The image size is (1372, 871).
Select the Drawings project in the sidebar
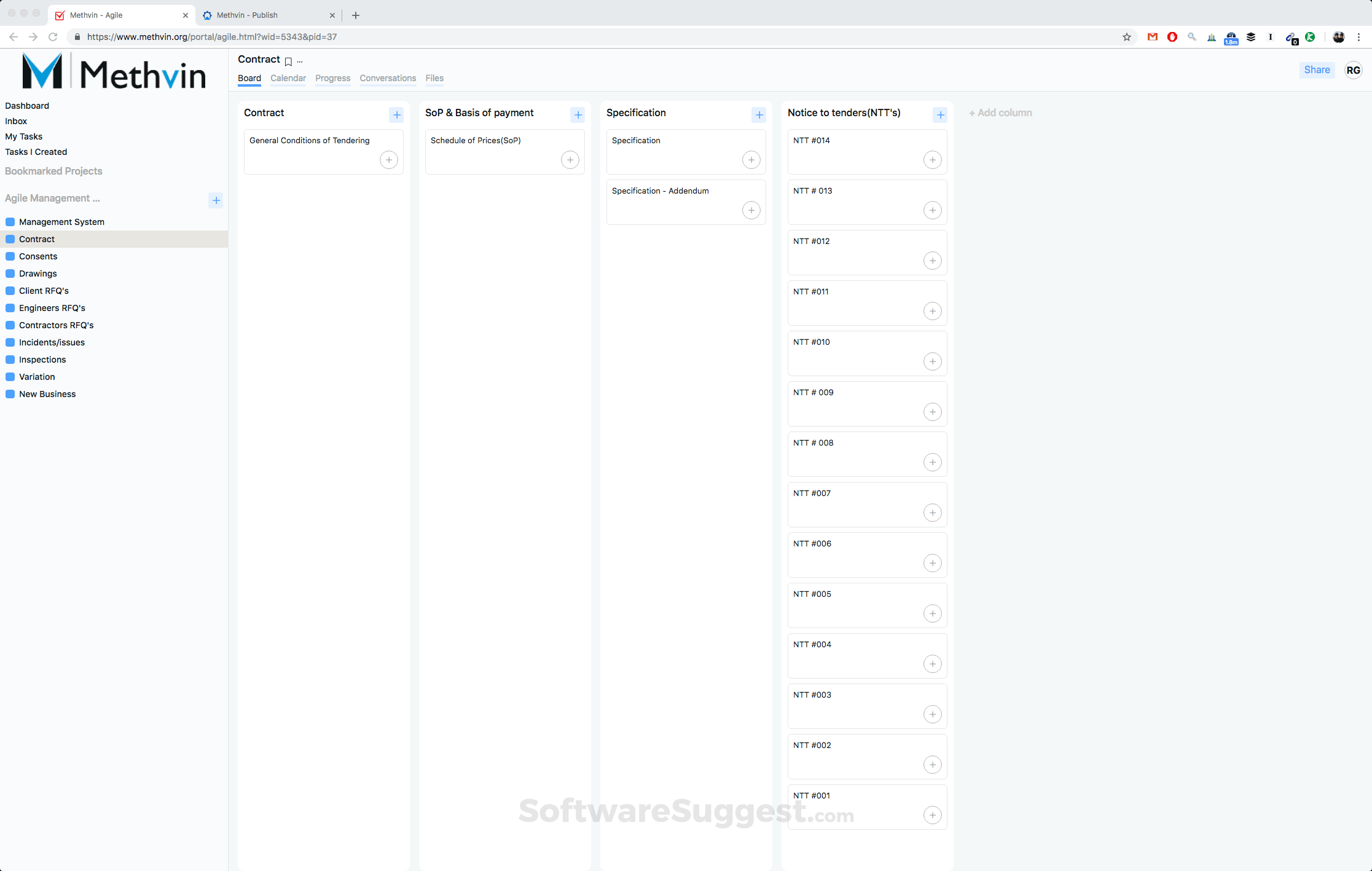[37, 274]
